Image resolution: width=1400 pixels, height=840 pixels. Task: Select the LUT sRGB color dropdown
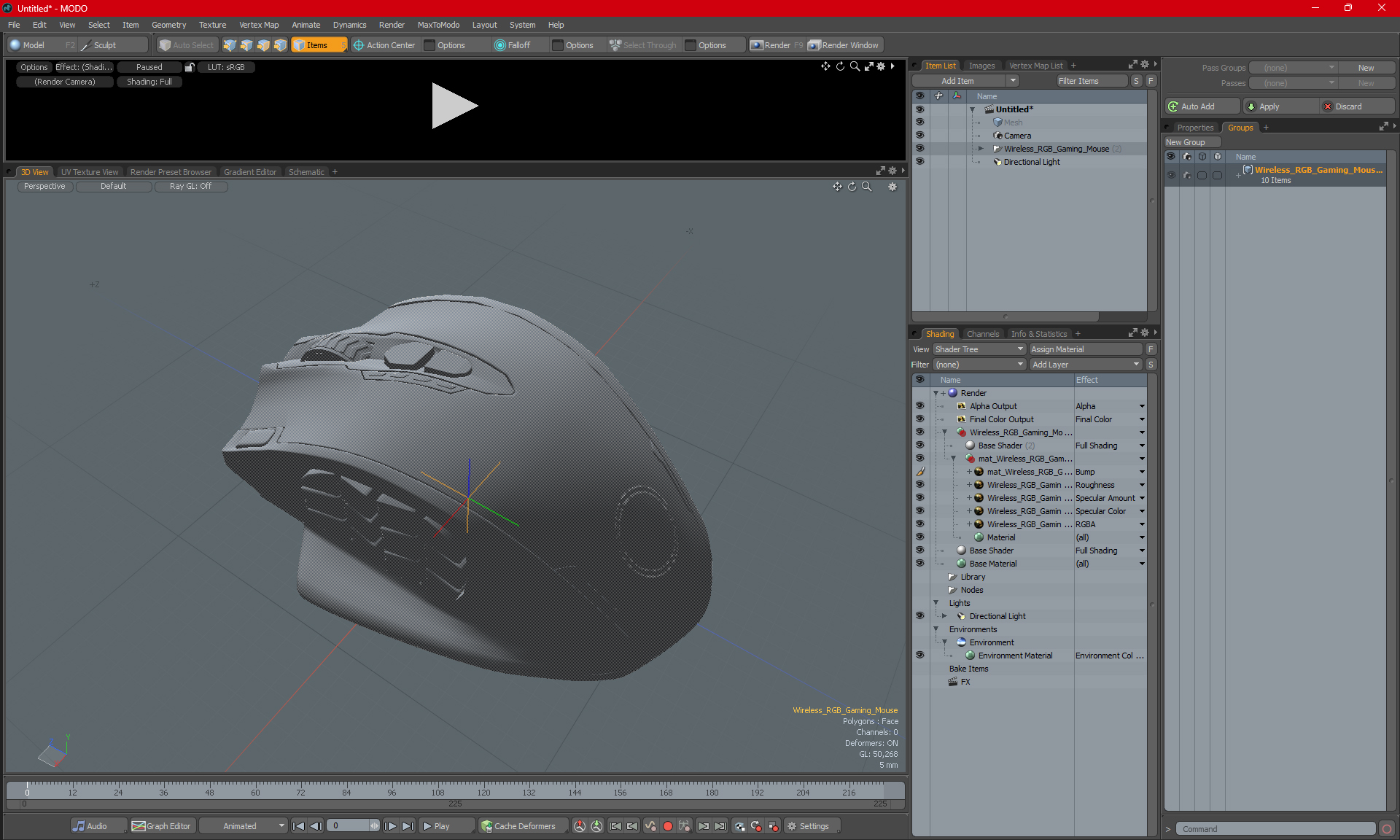tap(225, 67)
